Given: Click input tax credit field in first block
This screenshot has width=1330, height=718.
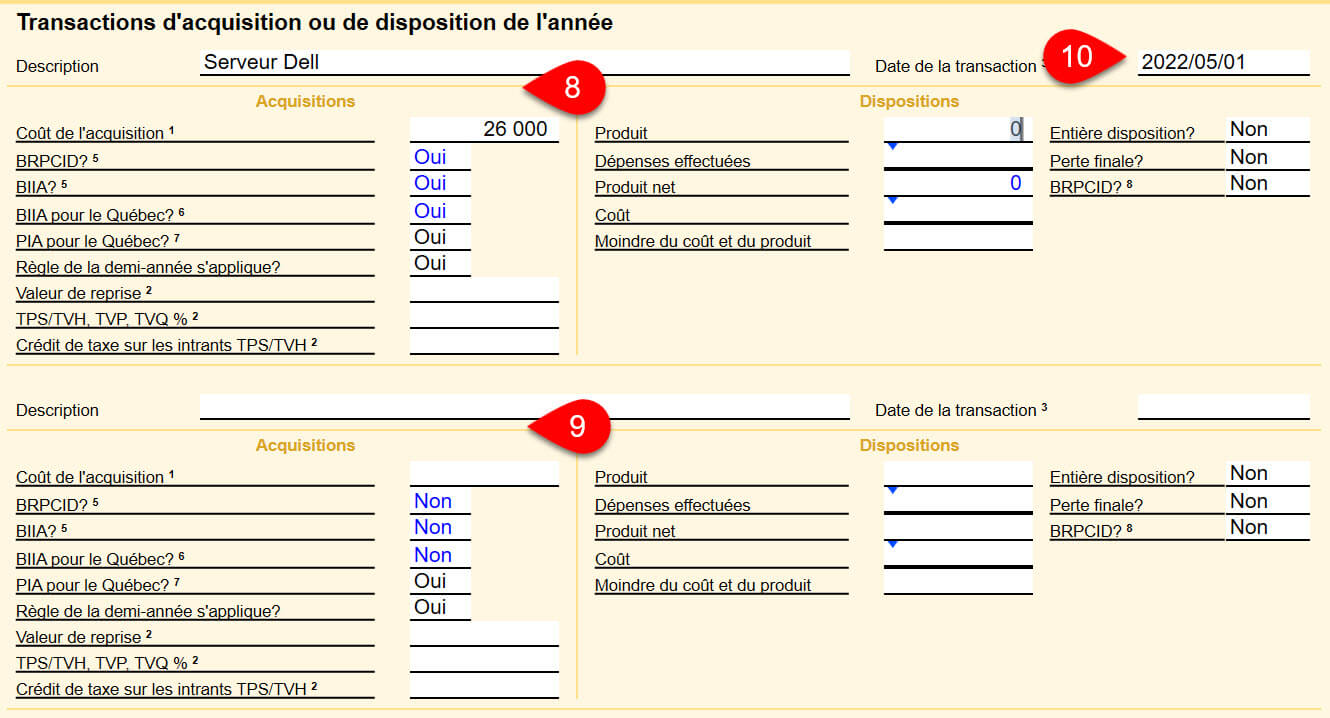Looking at the screenshot, I should [484, 342].
